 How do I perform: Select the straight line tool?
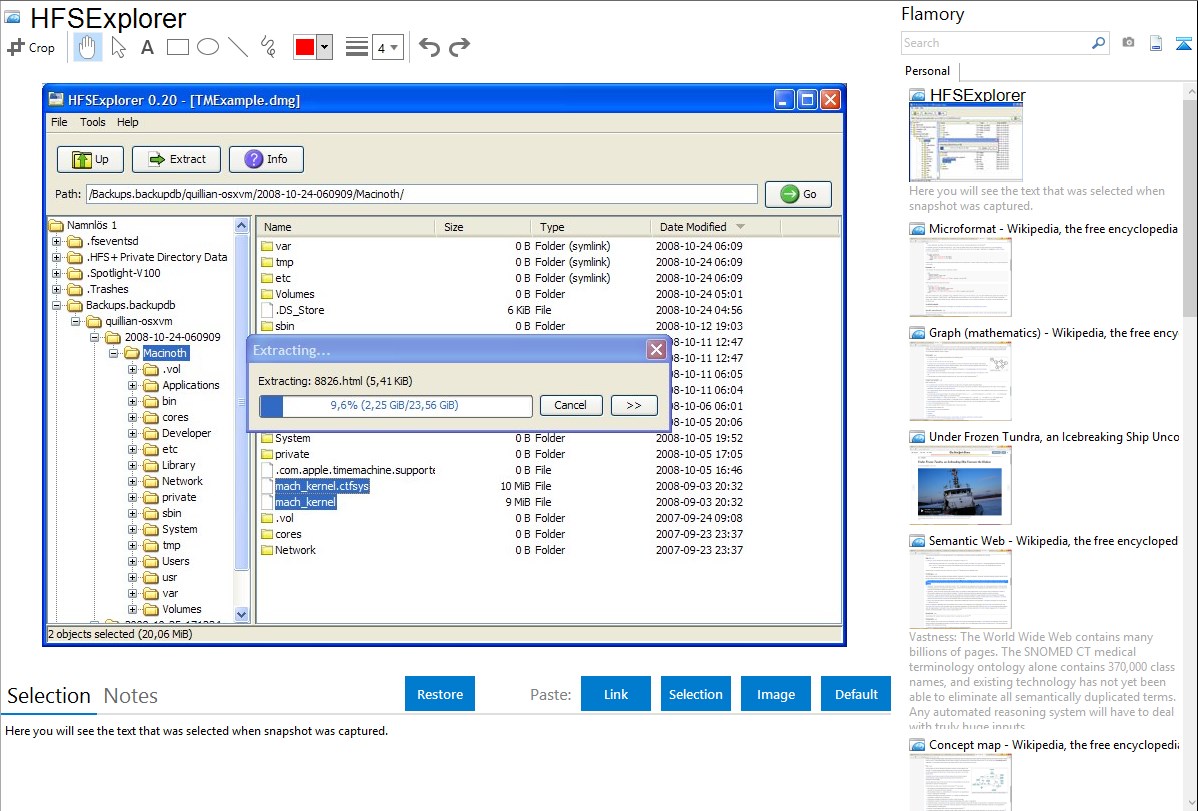(x=238, y=47)
